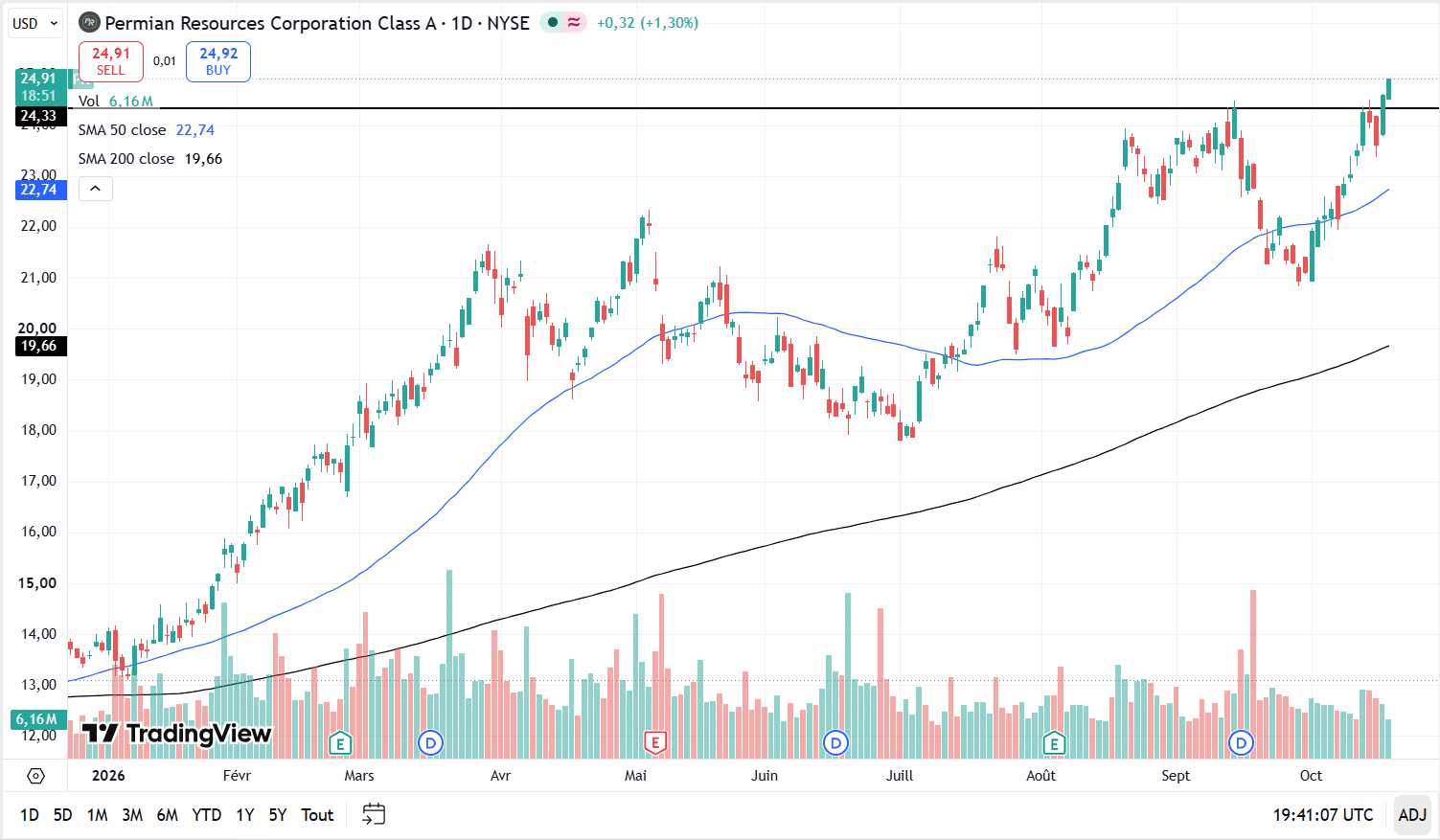The height and width of the screenshot is (840, 1440).
Task: Open the dividend marker in Sept
Action: pyautogui.click(x=1242, y=742)
